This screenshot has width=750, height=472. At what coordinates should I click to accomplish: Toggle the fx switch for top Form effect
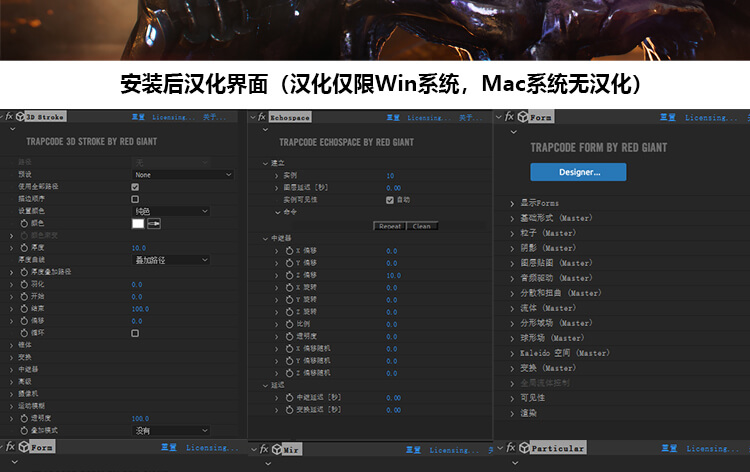point(510,116)
